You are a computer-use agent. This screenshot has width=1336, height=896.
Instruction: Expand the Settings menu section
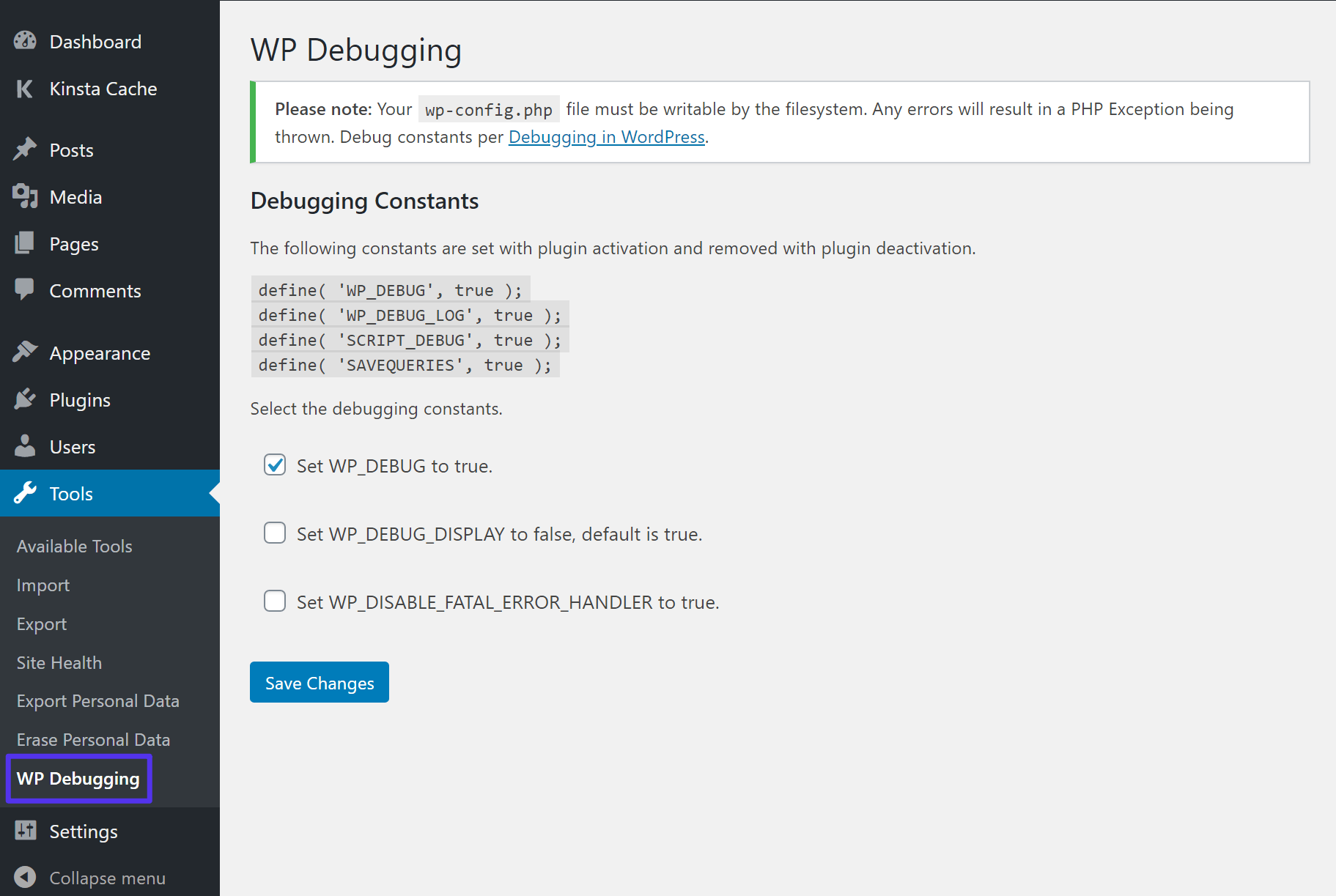pos(83,831)
